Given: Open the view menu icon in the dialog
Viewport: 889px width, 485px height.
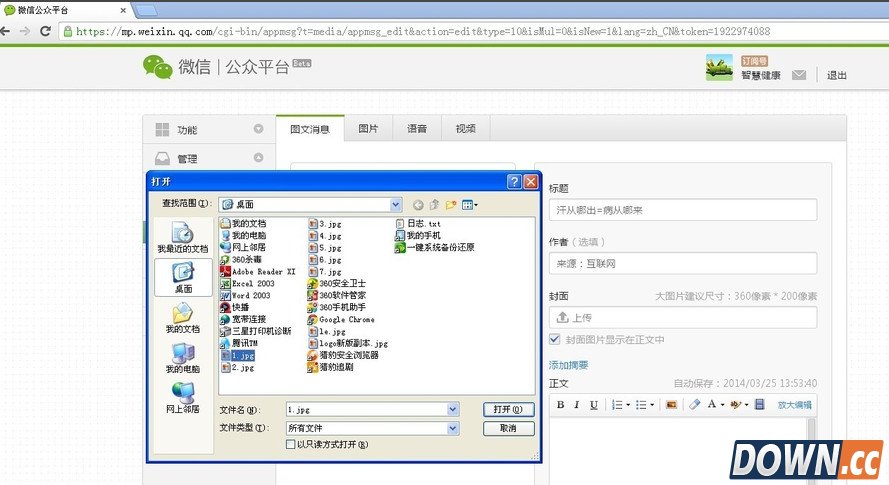Looking at the screenshot, I should point(467,205).
